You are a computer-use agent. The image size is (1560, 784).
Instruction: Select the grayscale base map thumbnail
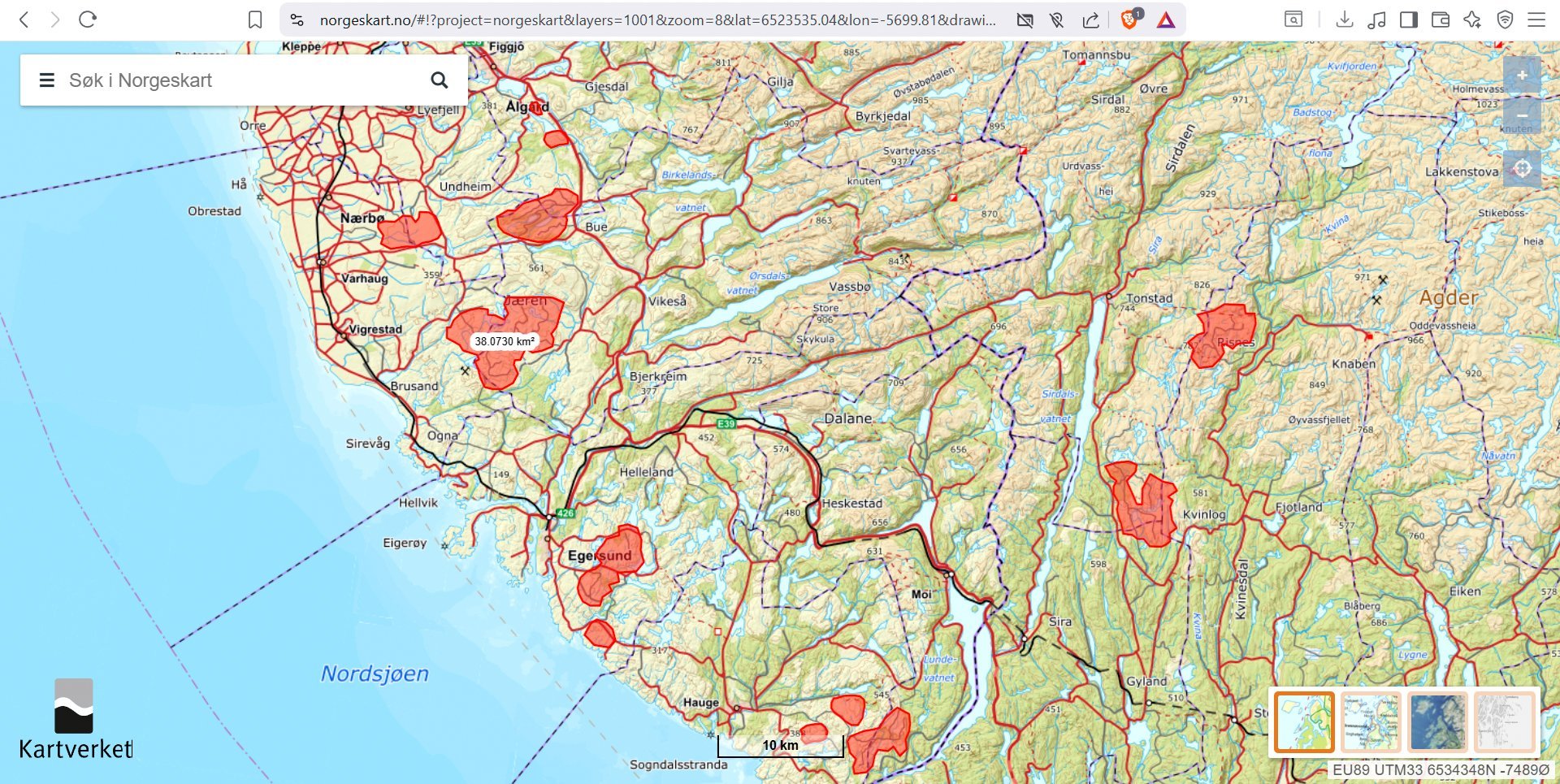click(x=1504, y=721)
